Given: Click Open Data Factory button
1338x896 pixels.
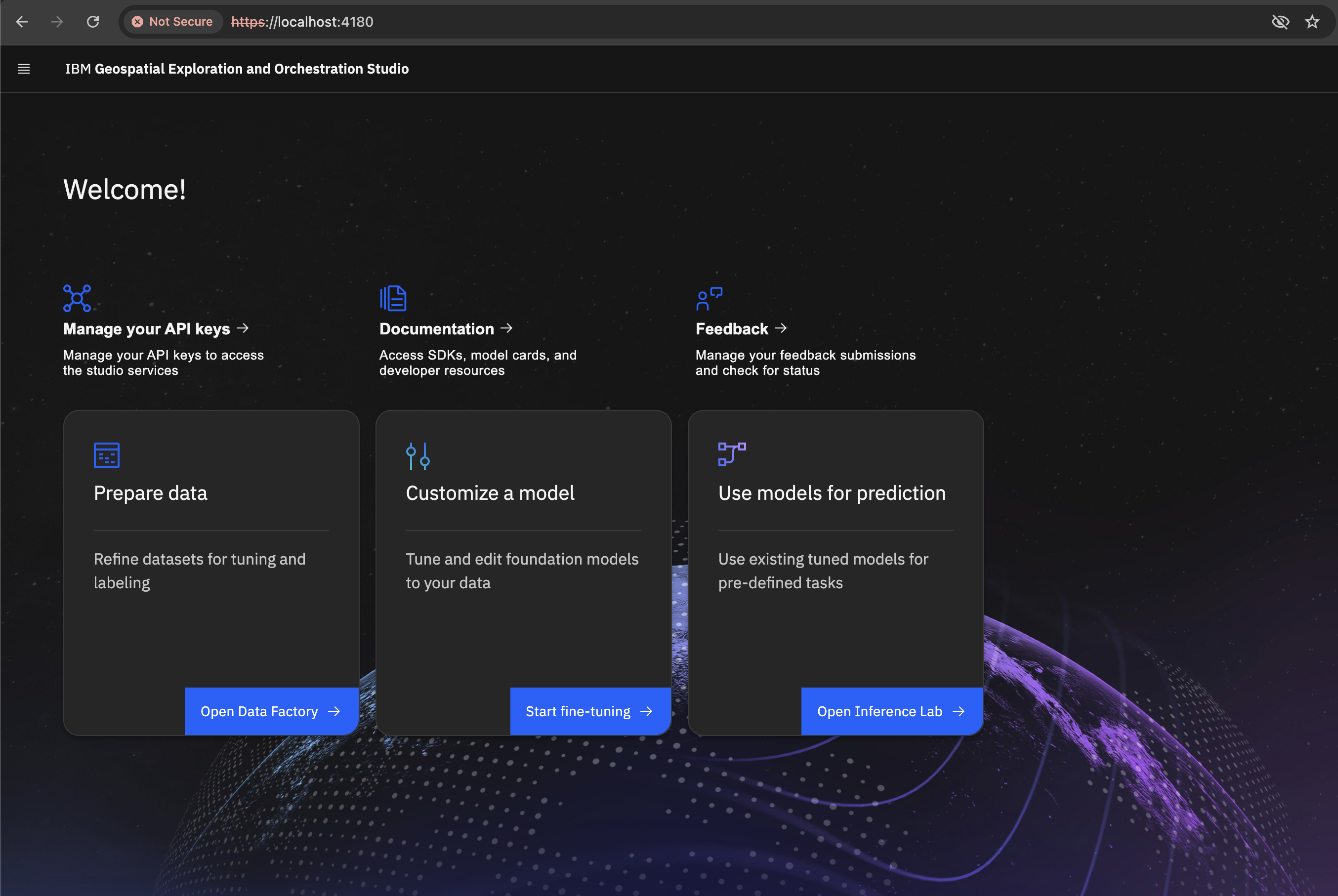Looking at the screenshot, I should (271, 711).
